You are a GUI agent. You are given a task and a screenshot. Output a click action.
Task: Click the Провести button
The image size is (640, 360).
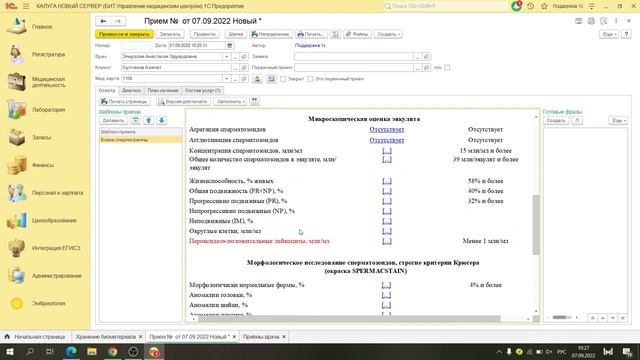[204, 34]
